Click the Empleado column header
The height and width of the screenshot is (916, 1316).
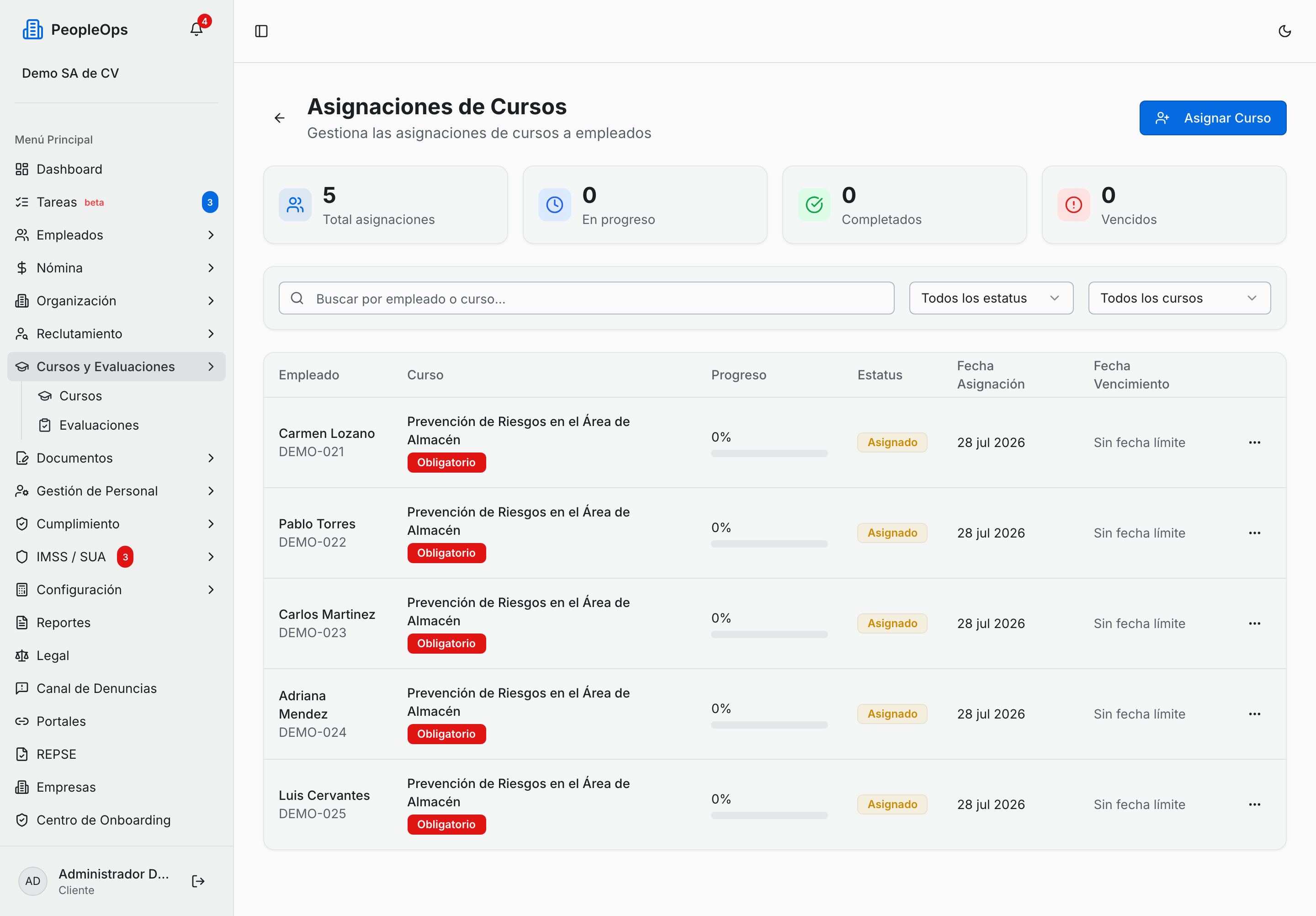coord(309,375)
